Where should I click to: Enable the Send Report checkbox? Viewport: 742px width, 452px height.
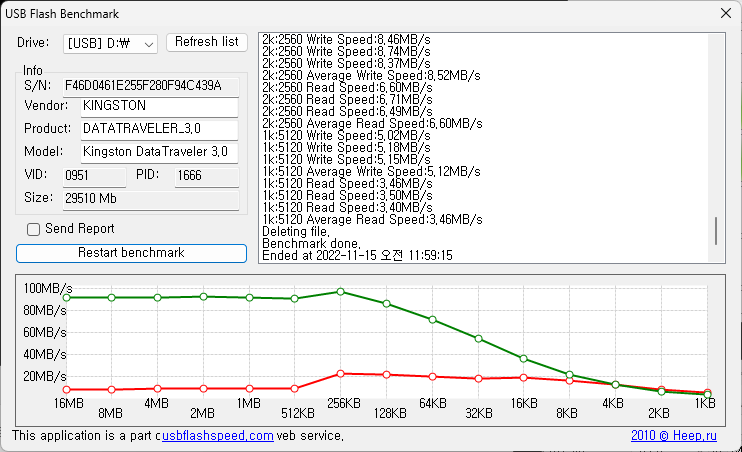click(x=33, y=230)
